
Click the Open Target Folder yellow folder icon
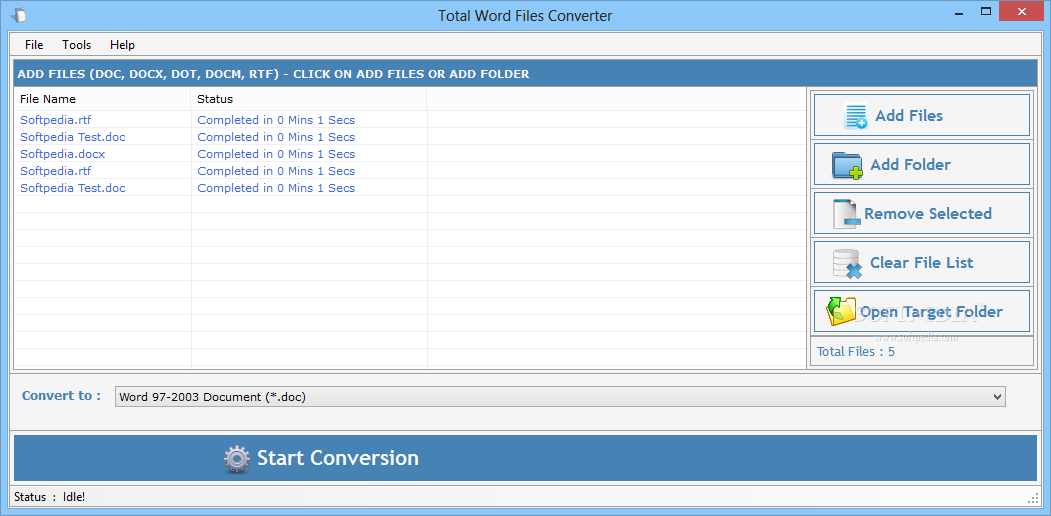coord(841,312)
